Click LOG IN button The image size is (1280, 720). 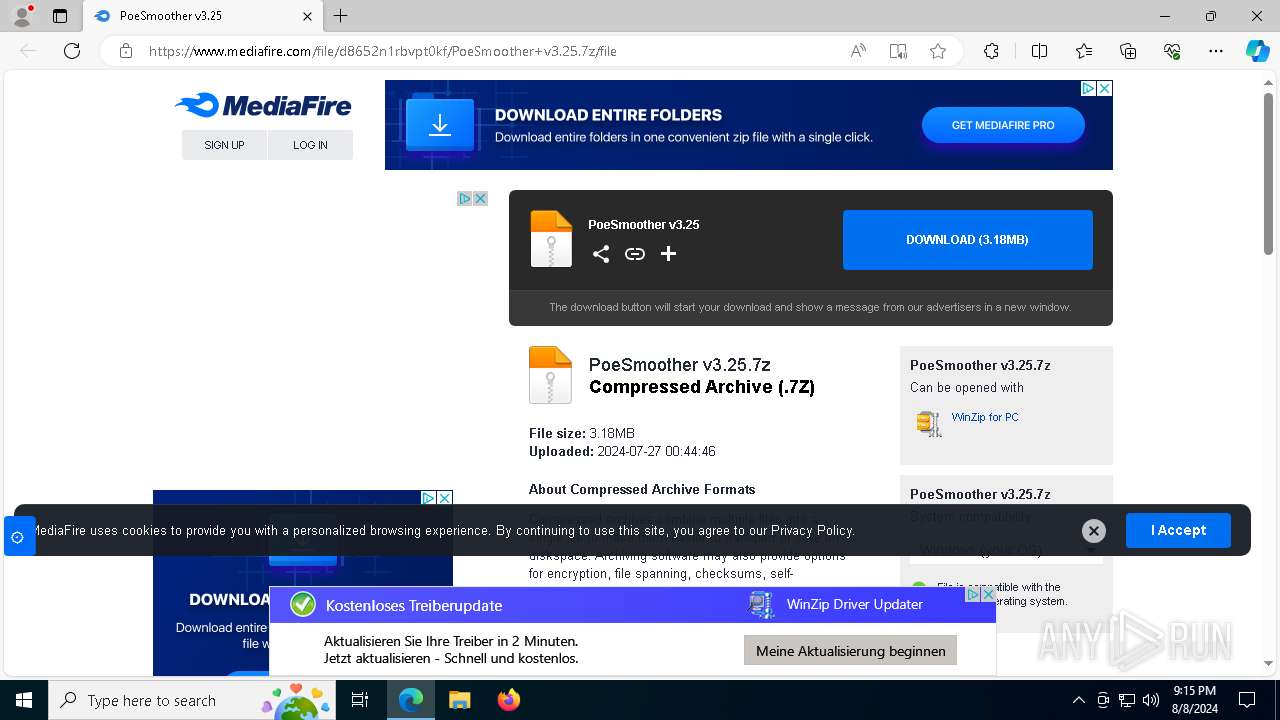[310, 145]
